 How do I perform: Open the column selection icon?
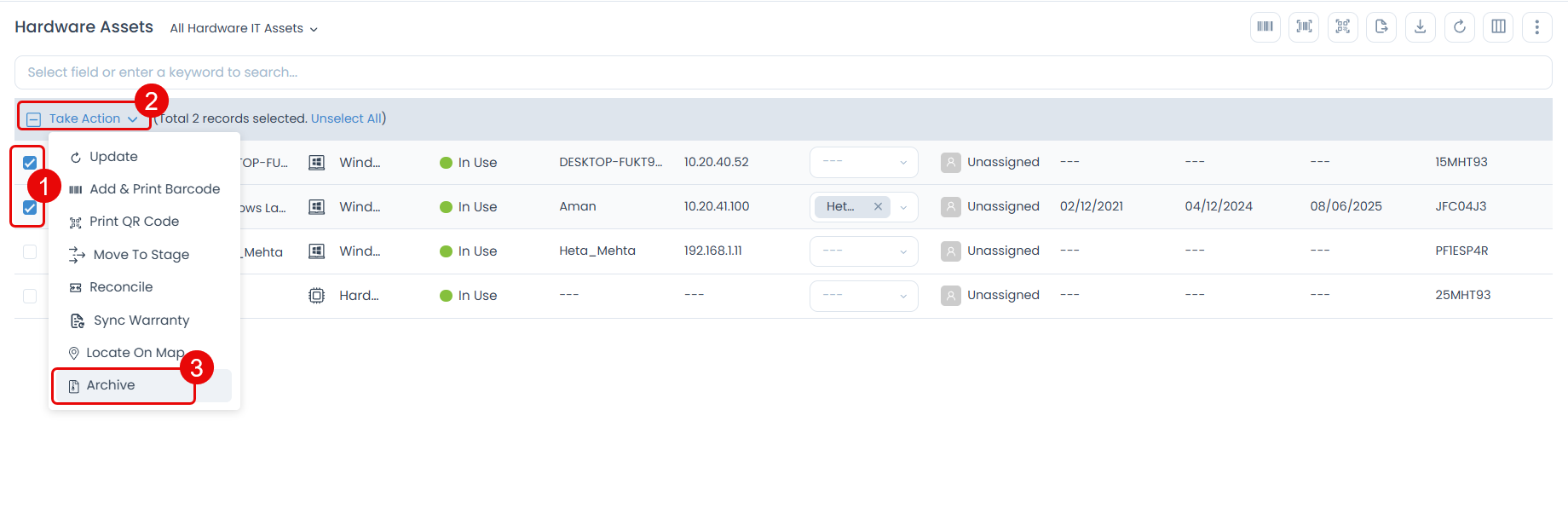pyautogui.click(x=1498, y=27)
